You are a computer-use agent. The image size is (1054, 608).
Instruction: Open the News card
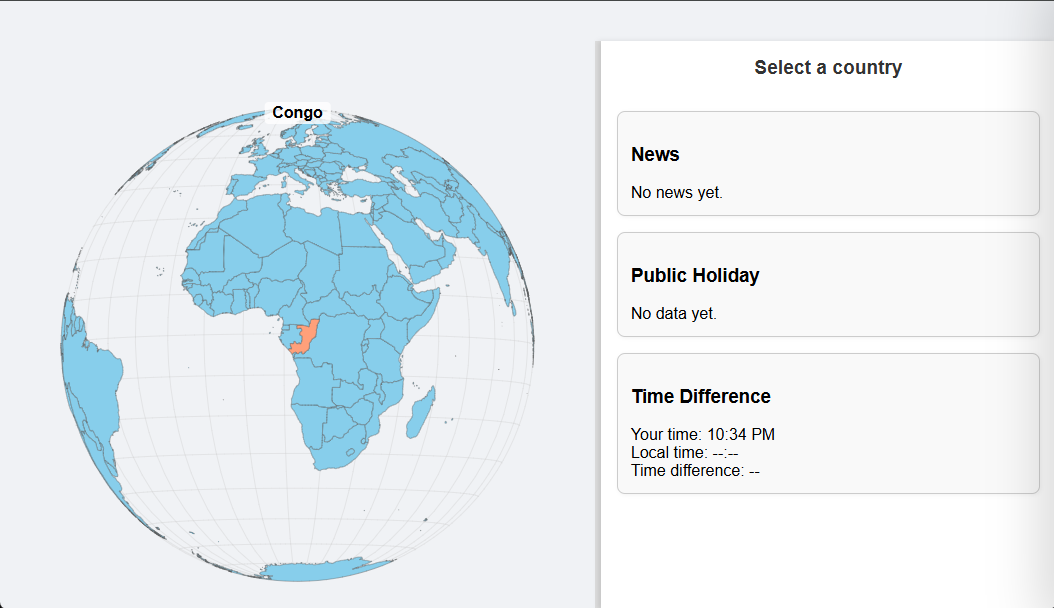tap(828, 163)
